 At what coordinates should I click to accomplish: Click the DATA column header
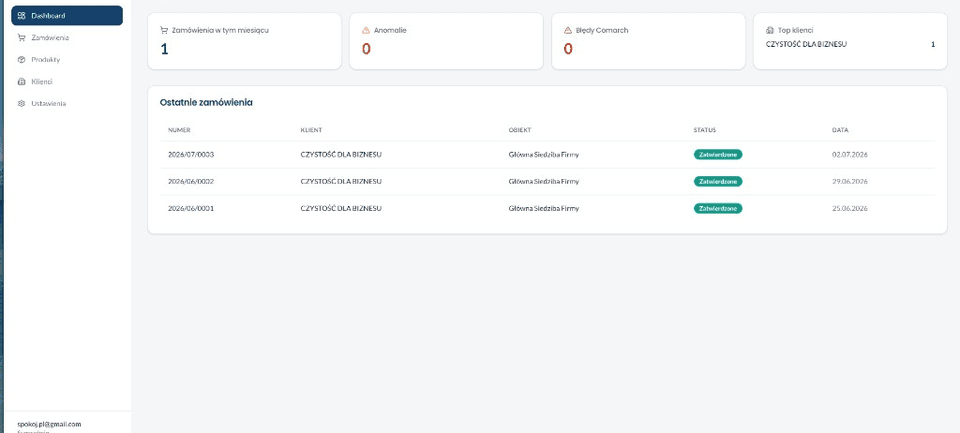point(840,130)
